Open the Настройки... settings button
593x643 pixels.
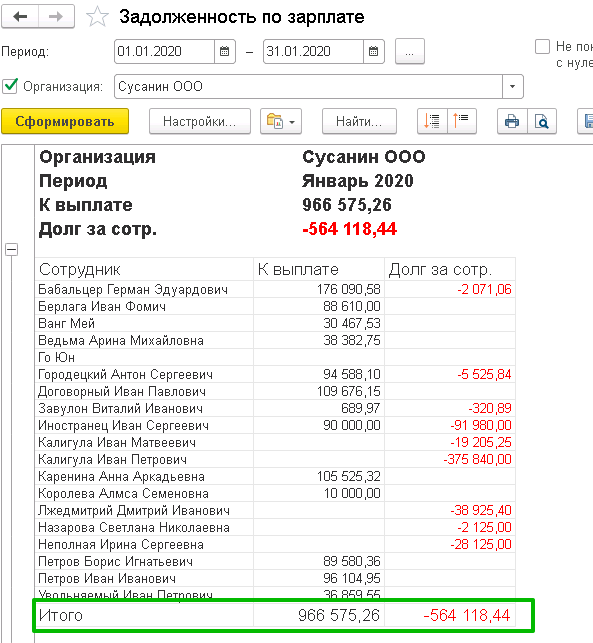pos(200,121)
